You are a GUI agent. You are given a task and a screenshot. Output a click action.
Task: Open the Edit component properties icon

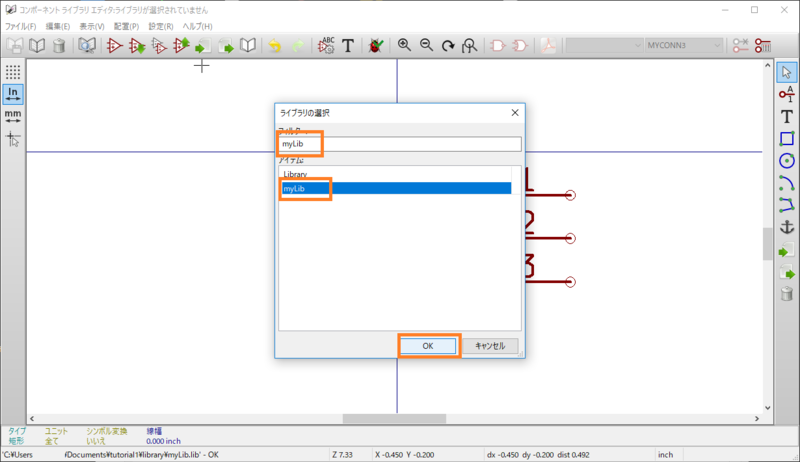coord(326,45)
